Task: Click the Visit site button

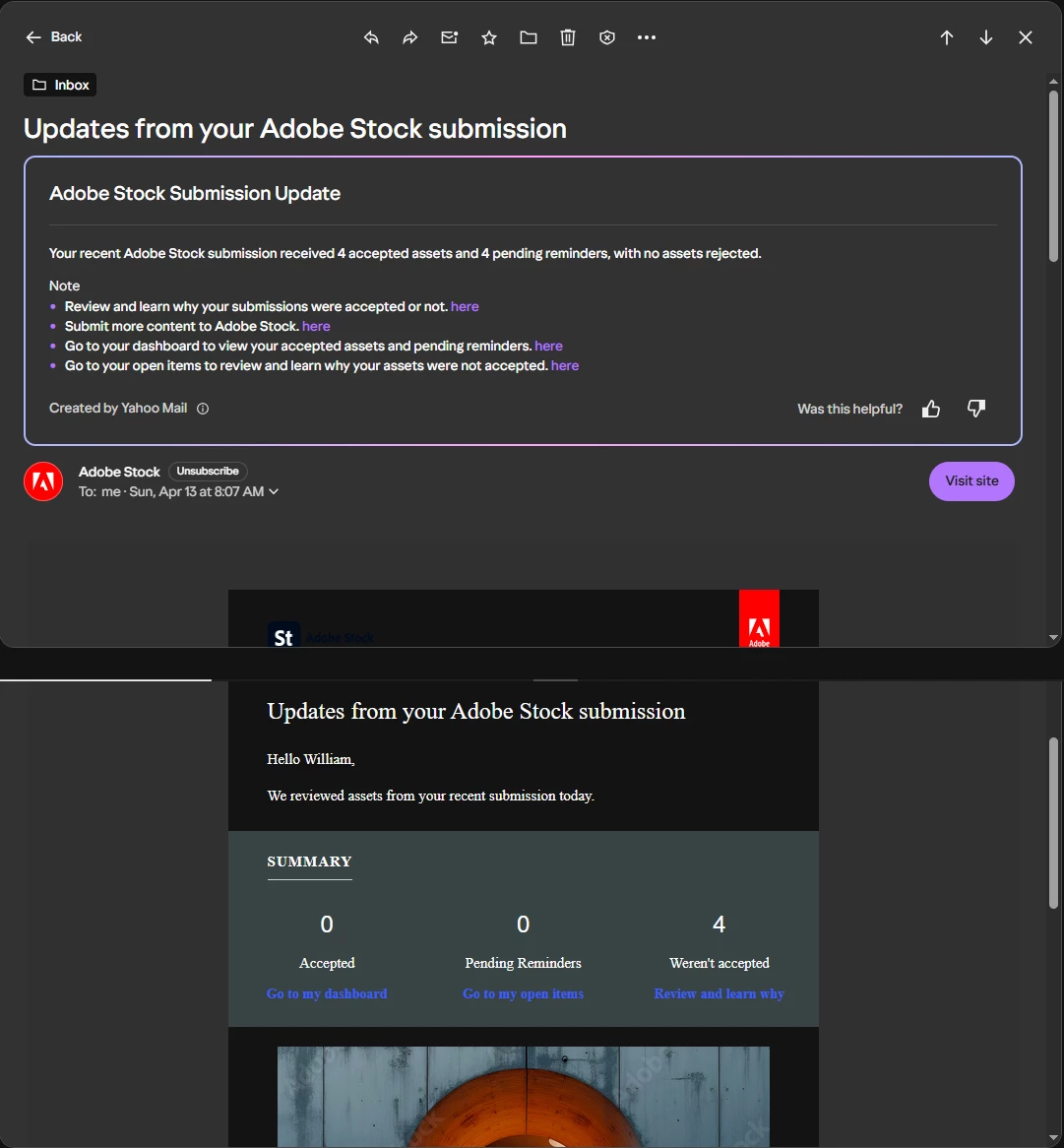Action: pyautogui.click(x=971, y=481)
